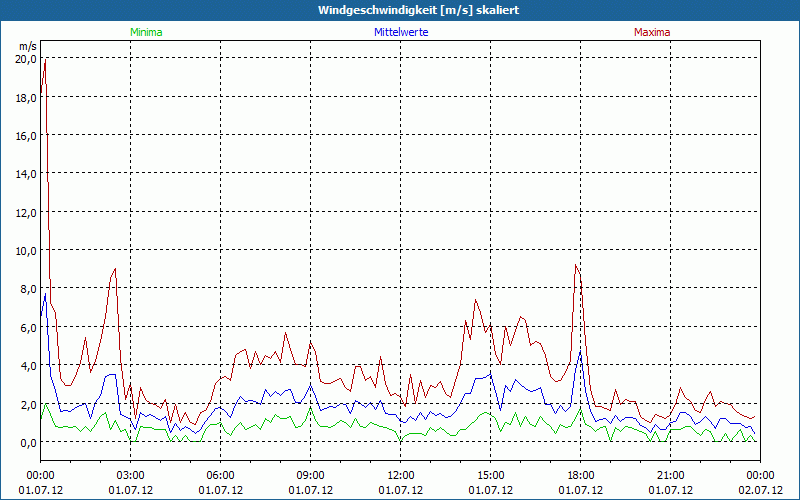The image size is (800, 500).
Task: Click the red Maxima peak near 20 m/s
Action: [x=45, y=60]
